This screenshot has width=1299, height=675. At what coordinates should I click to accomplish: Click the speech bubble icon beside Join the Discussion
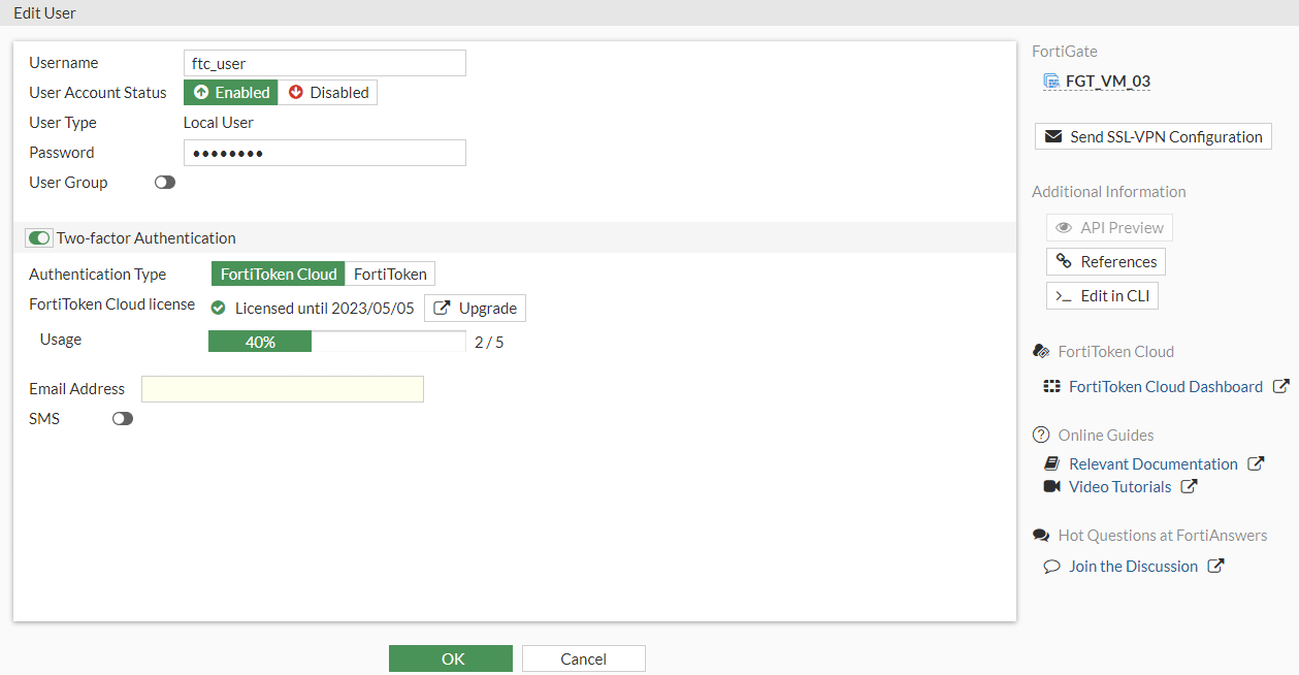(x=1052, y=566)
